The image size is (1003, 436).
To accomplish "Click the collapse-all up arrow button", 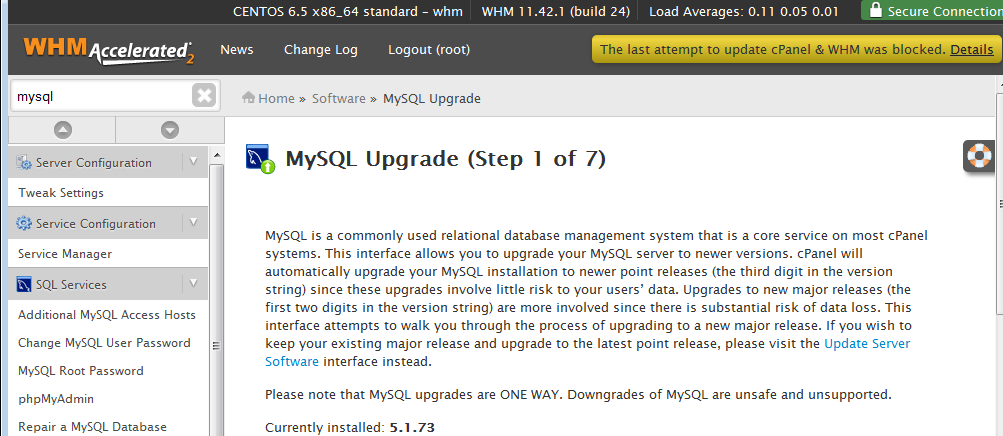I will [x=62, y=129].
